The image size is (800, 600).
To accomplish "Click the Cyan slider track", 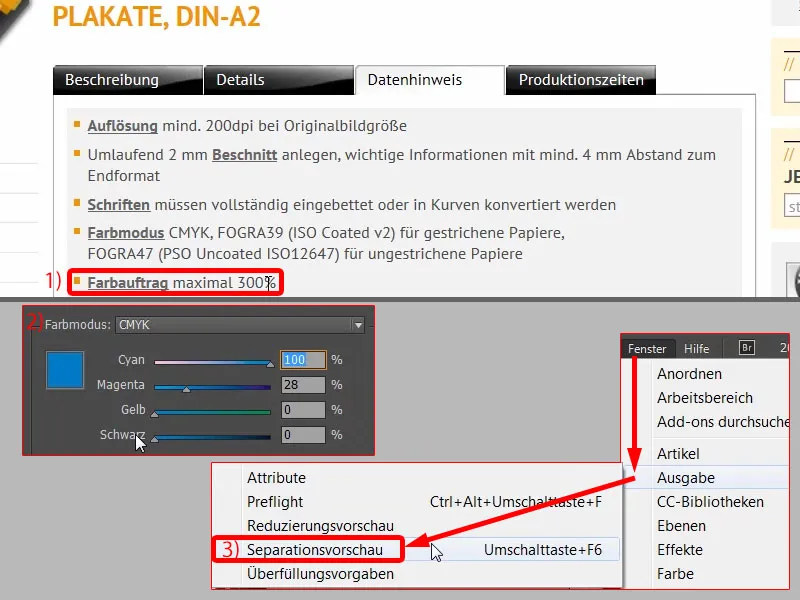I will pos(212,362).
